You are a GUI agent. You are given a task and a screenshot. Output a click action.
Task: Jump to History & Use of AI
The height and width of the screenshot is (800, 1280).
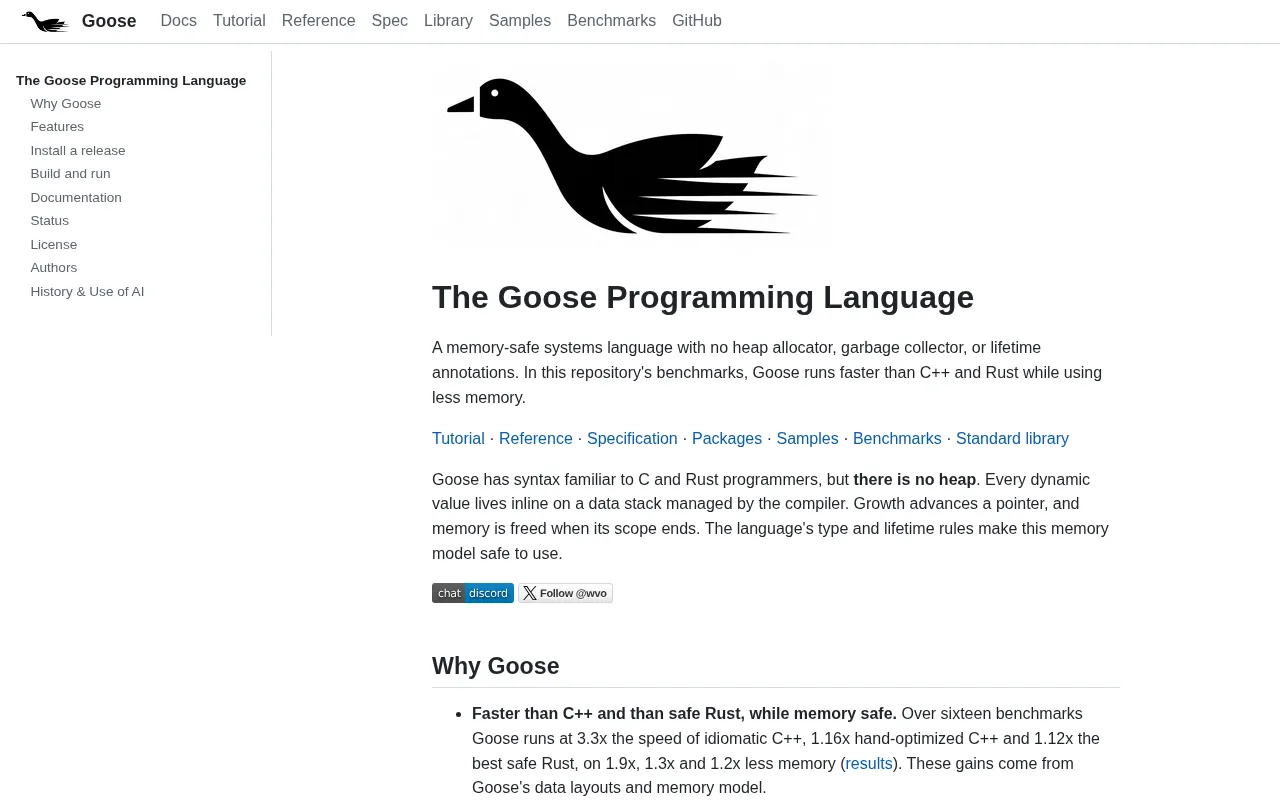87,292
